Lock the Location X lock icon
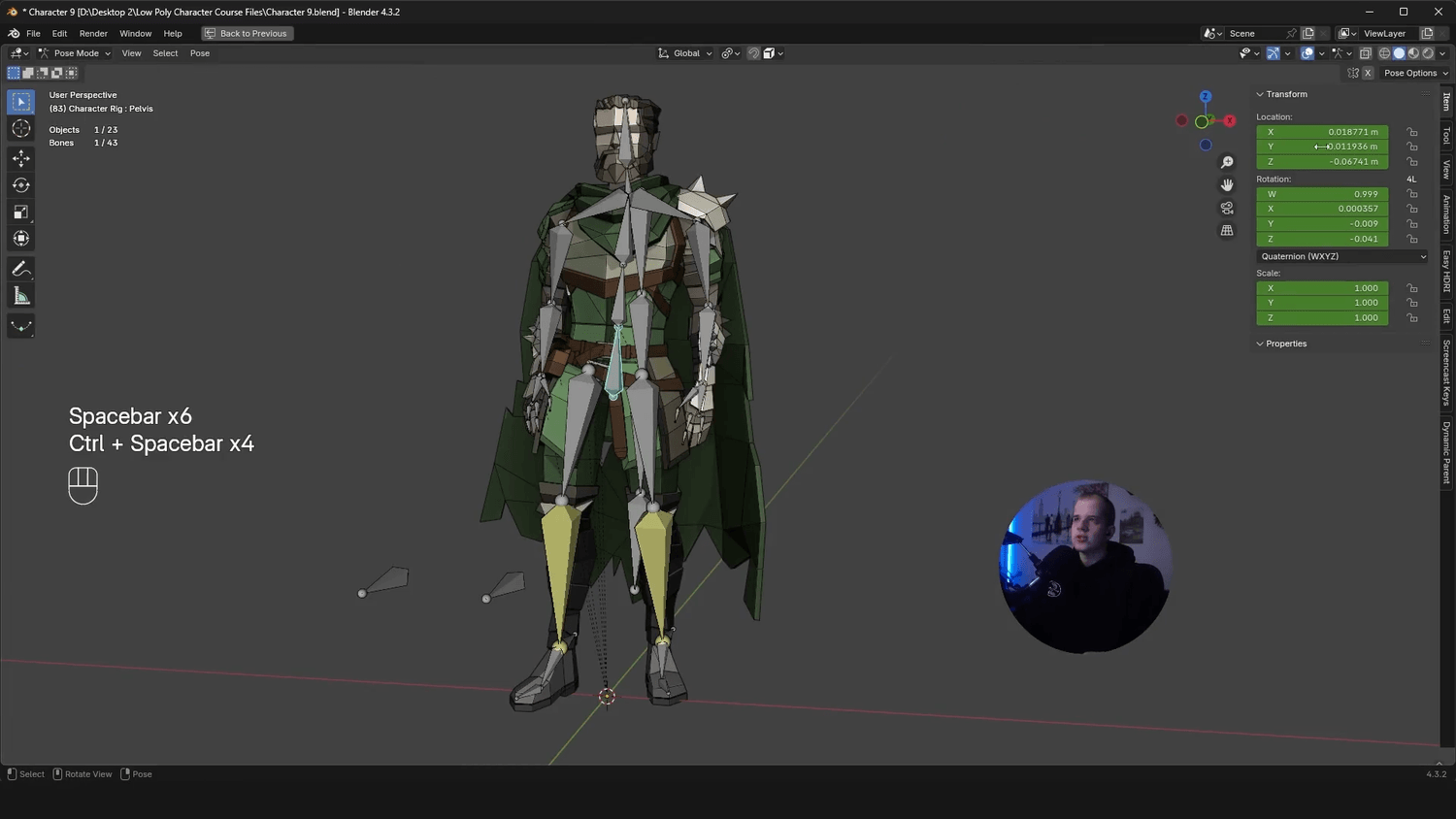This screenshot has width=1456, height=819. point(1412,132)
